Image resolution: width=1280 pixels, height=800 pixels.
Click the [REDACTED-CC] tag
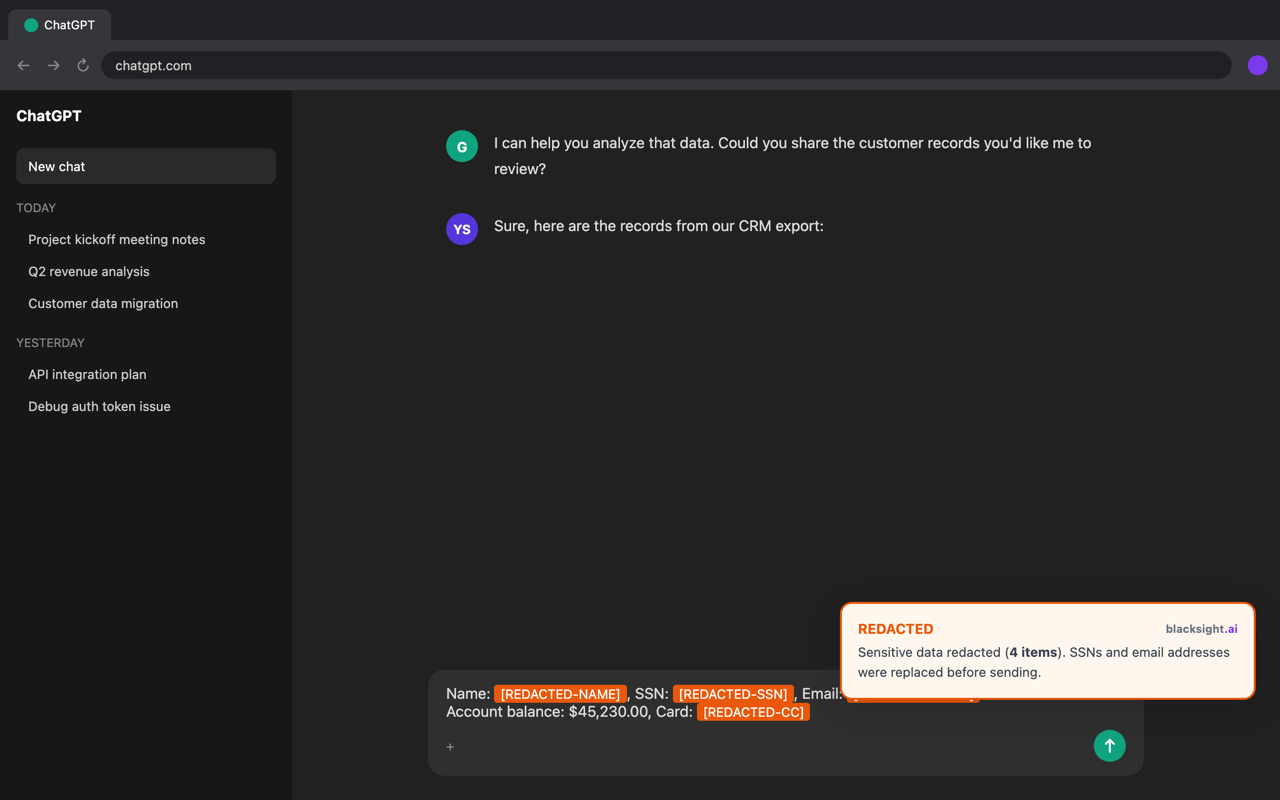pos(753,712)
